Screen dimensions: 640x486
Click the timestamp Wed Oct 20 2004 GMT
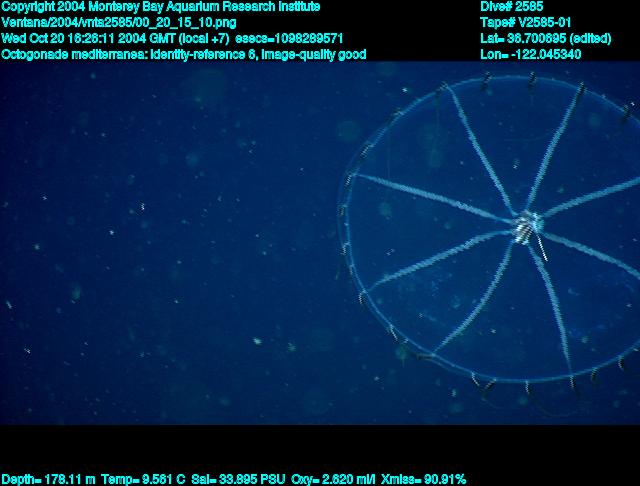(x=116, y=38)
